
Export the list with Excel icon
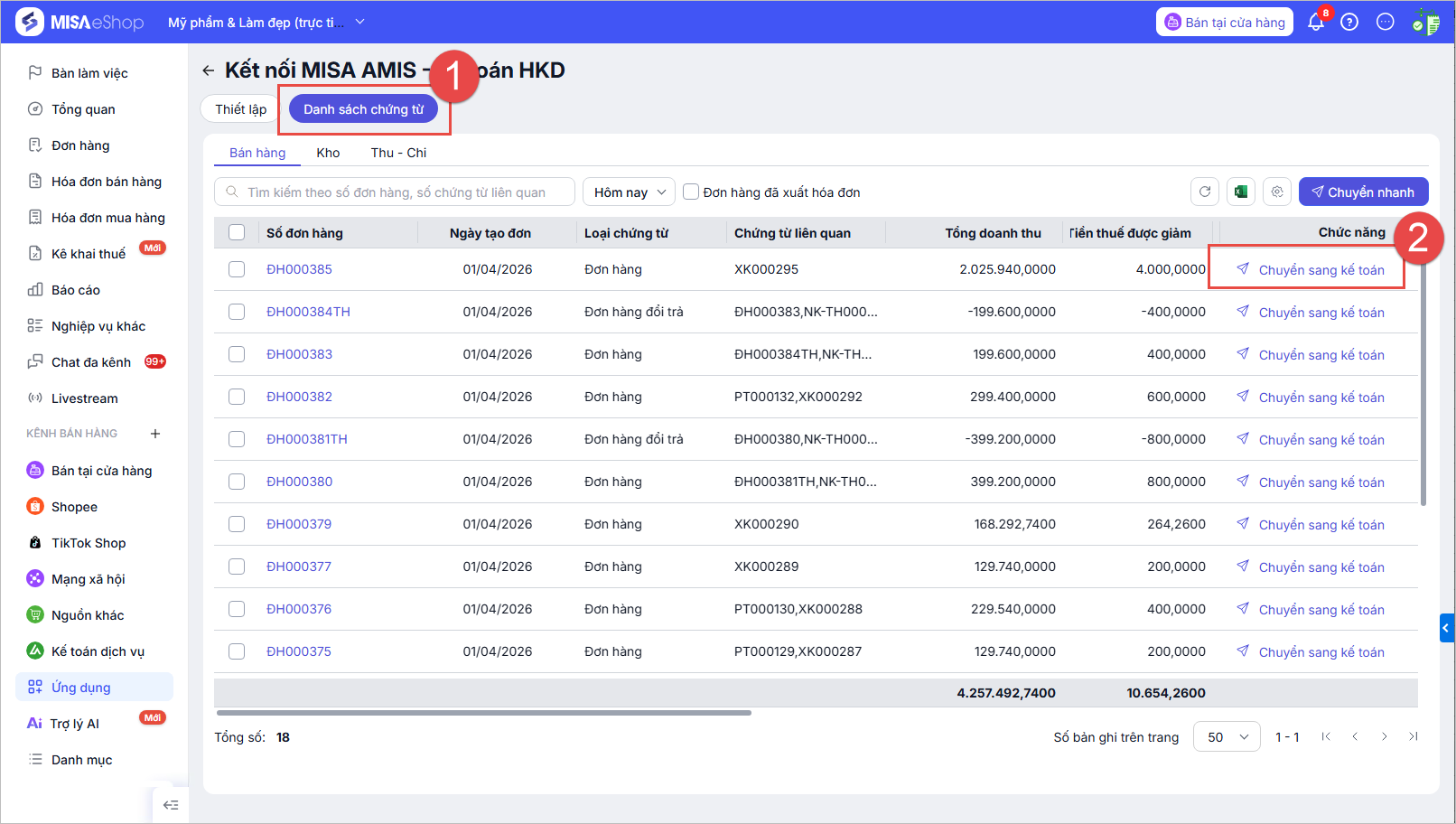click(1241, 192)
